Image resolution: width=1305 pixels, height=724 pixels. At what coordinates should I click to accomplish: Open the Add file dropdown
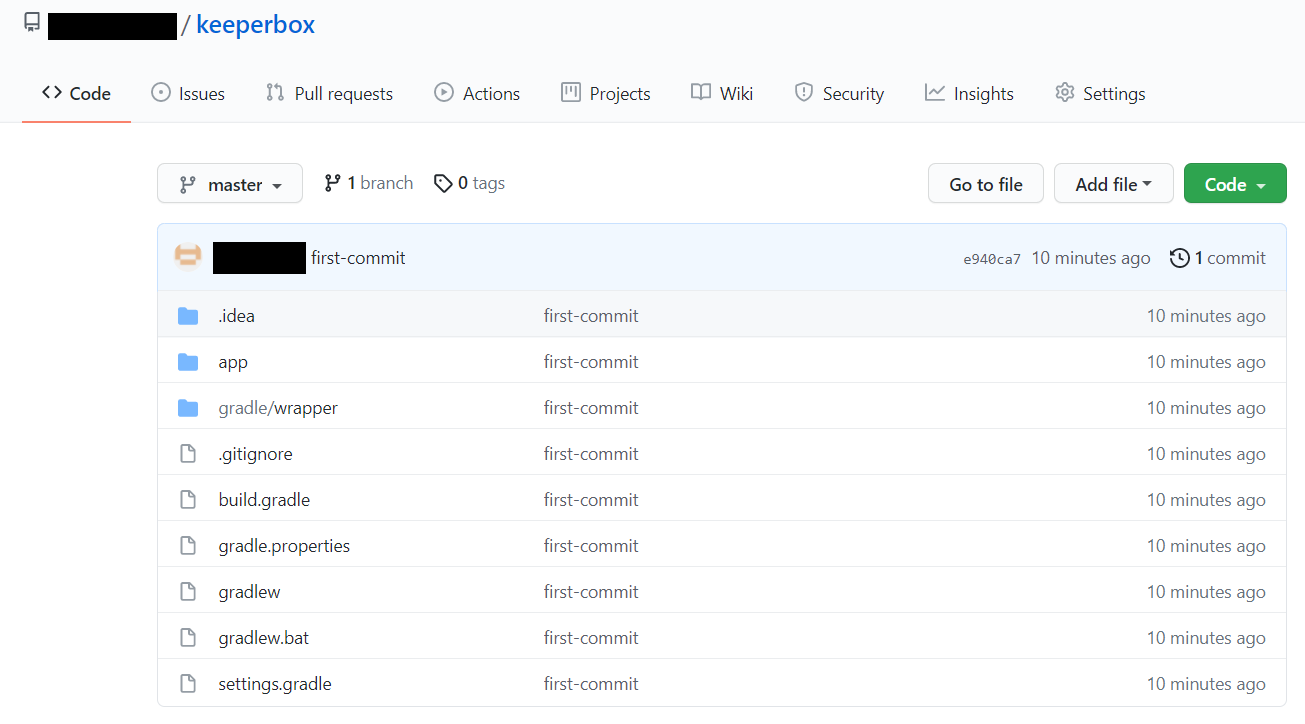point(1114,184)
